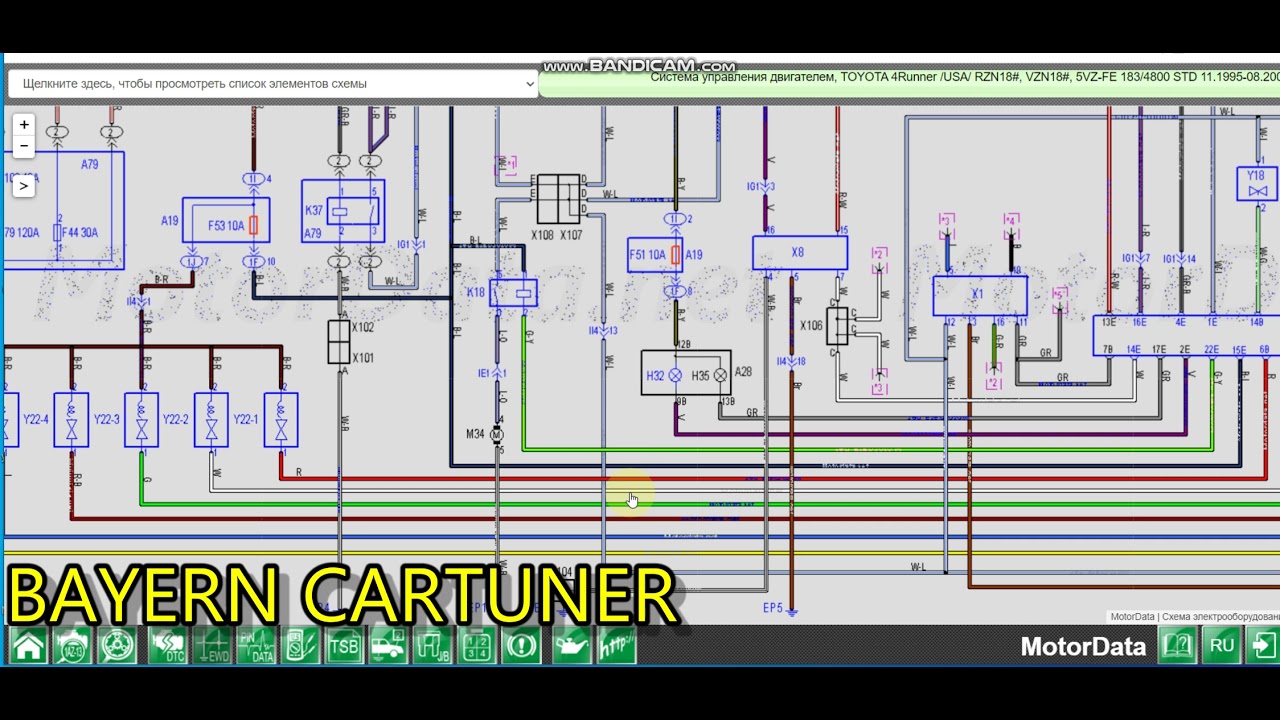Select connector X108 in diagram
Viewport: 1280px width, 720px height.
pos(548,198)
